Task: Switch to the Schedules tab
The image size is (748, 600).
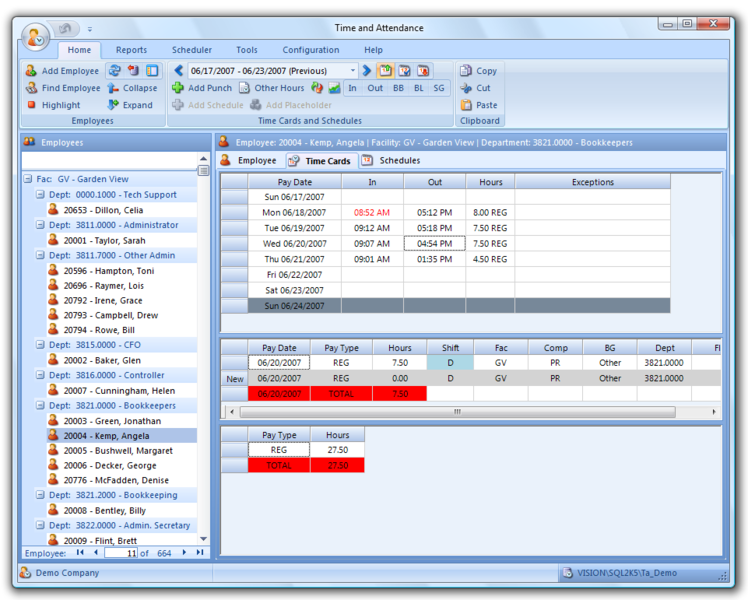Action: [391, 161]
